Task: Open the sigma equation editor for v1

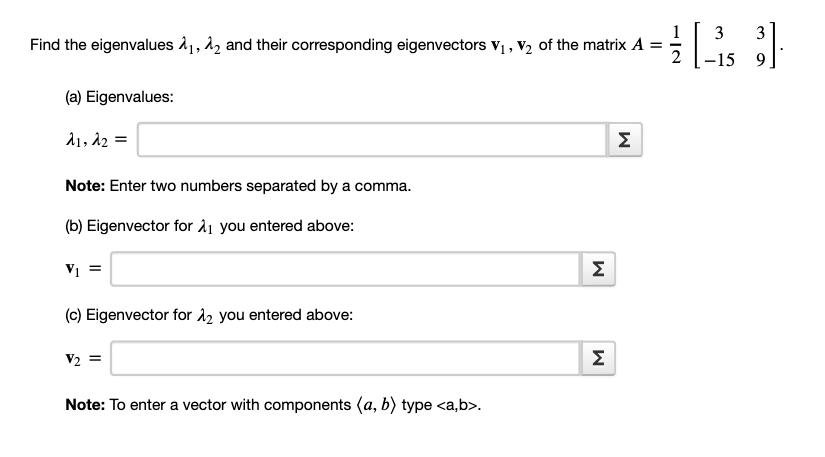Action: tap(598, 269)
